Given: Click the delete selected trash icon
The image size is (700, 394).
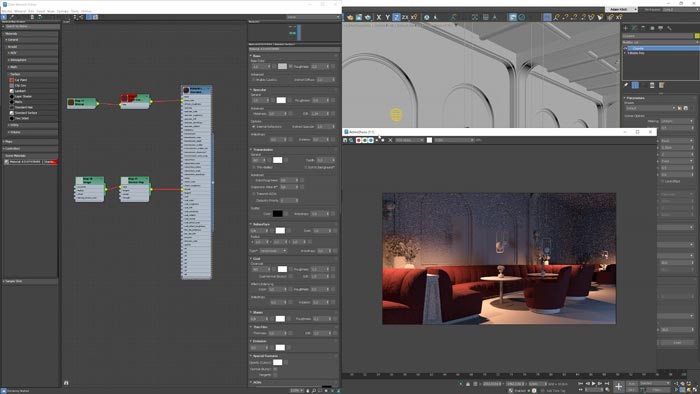Looking at the screenshot, I should [x=32, y=17].
